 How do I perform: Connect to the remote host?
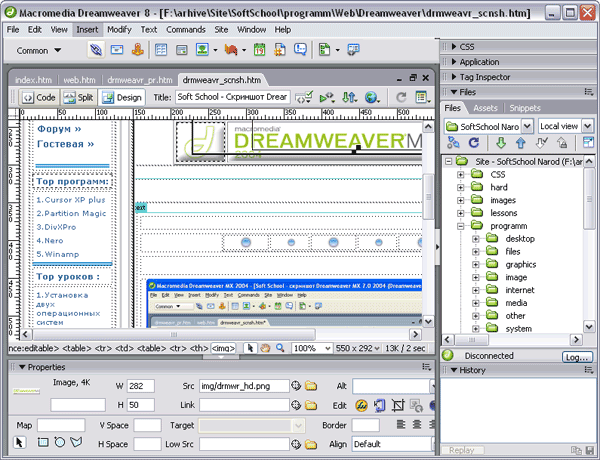coord(453,143)
